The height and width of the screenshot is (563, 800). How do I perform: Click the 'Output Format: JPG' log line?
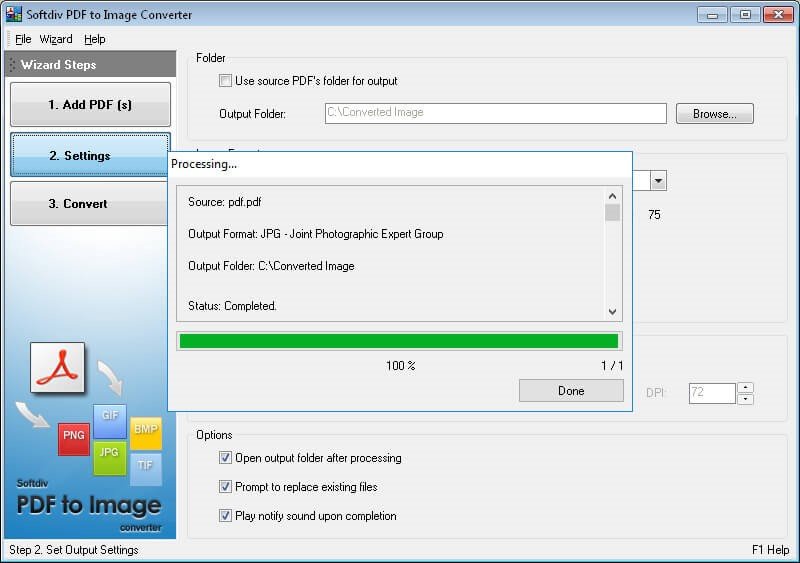(315, 234)
